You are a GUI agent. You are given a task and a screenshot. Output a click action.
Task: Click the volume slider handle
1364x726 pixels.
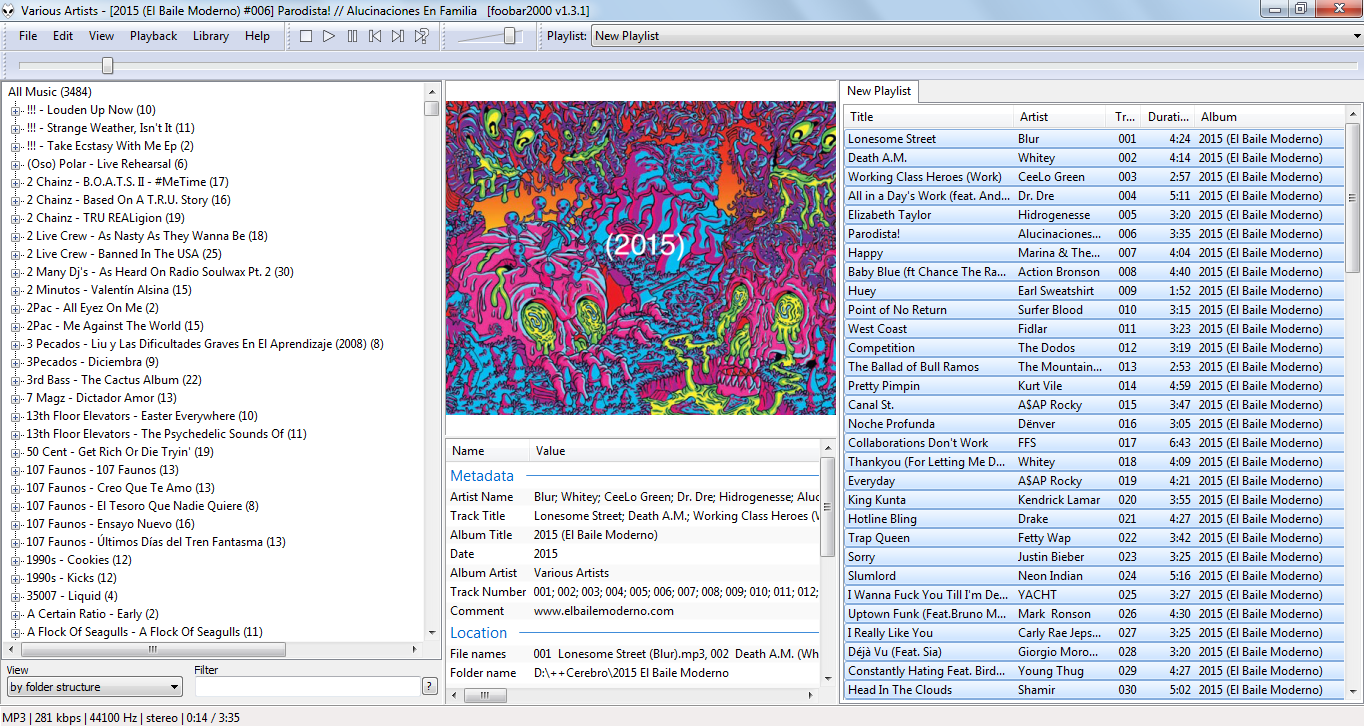[x=510, y=36]
